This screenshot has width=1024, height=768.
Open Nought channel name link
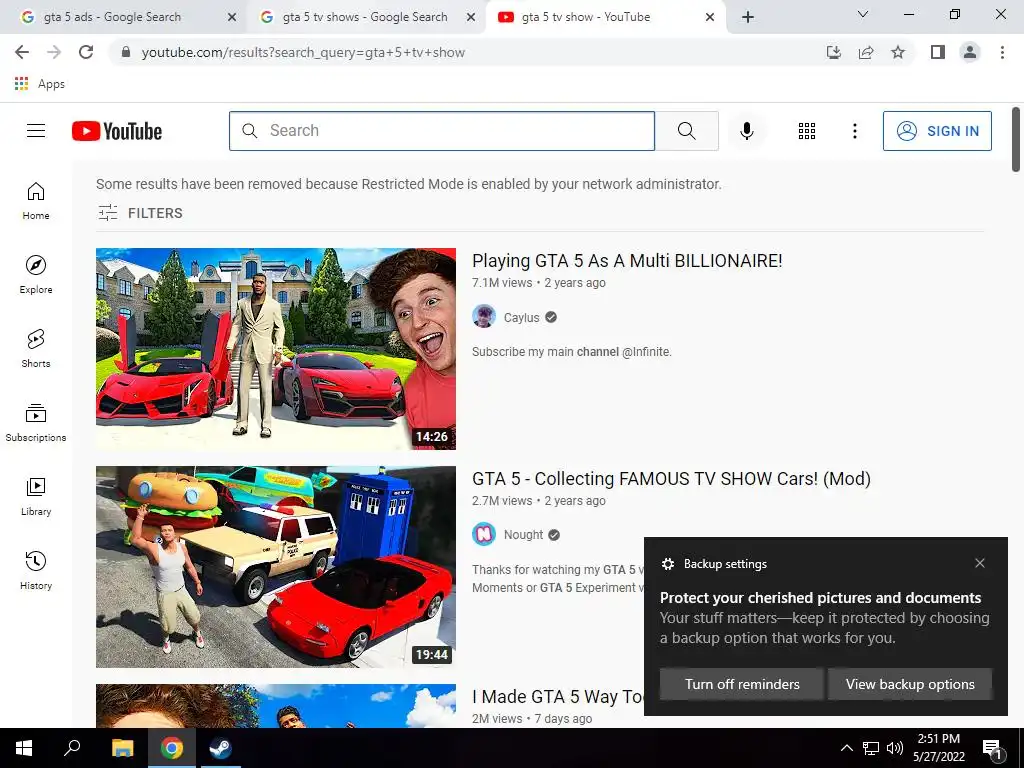523,535
